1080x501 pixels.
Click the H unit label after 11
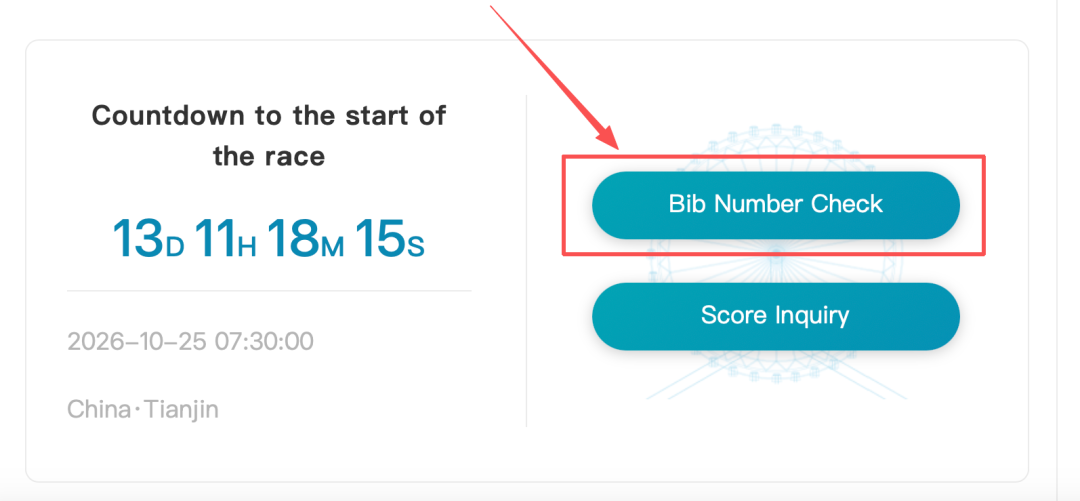(x=247, y=246)
